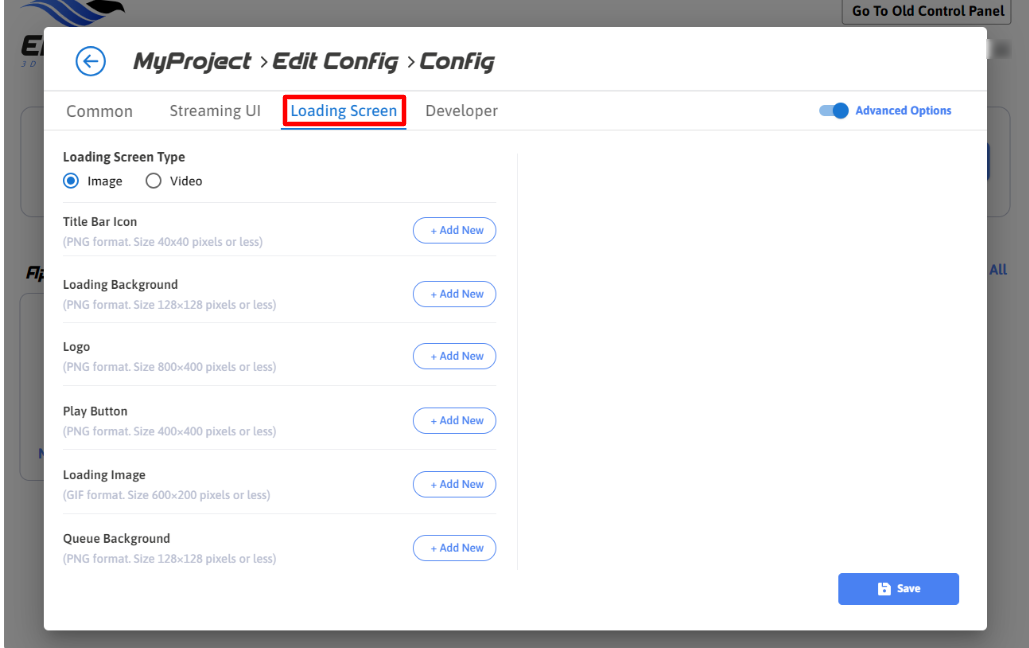Screen dimensions: 1029x648
Task: Click Go To Old Control Panel
Action: [x=927, y=12]
